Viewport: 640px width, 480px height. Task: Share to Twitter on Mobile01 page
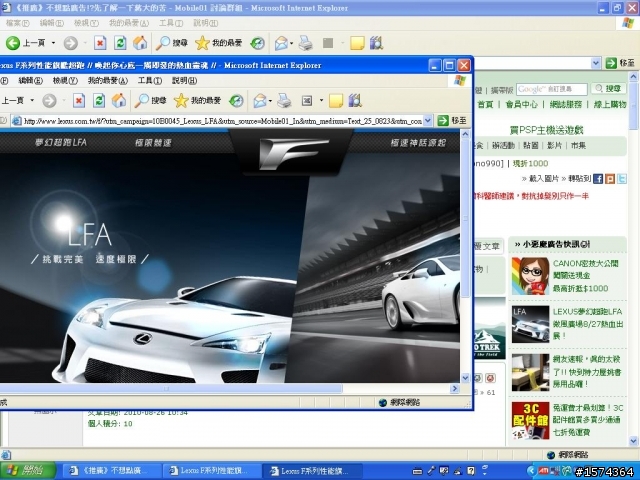pos(622,179)
